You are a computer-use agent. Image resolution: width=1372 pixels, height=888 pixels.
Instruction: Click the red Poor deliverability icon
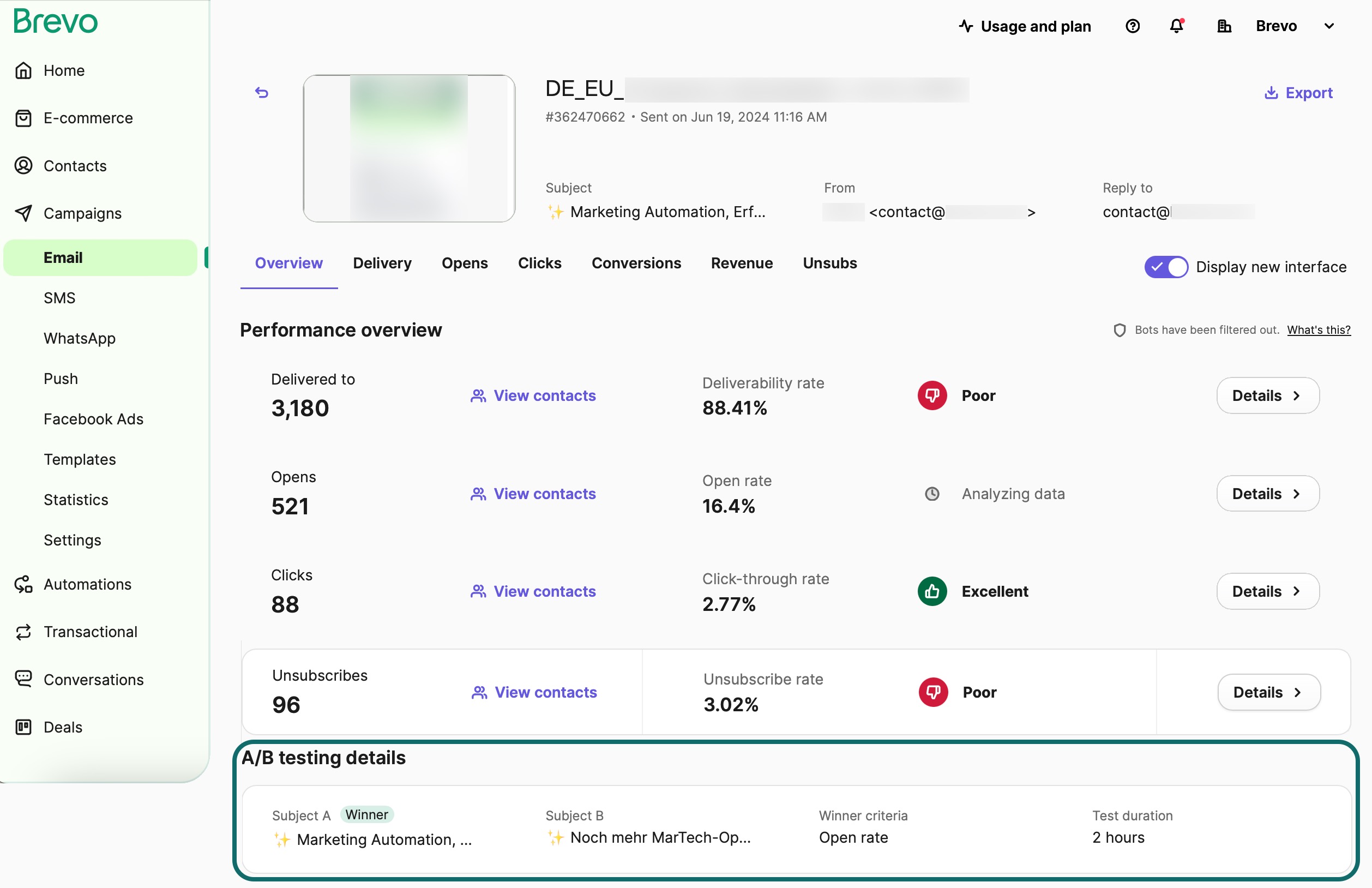(932, 395)
